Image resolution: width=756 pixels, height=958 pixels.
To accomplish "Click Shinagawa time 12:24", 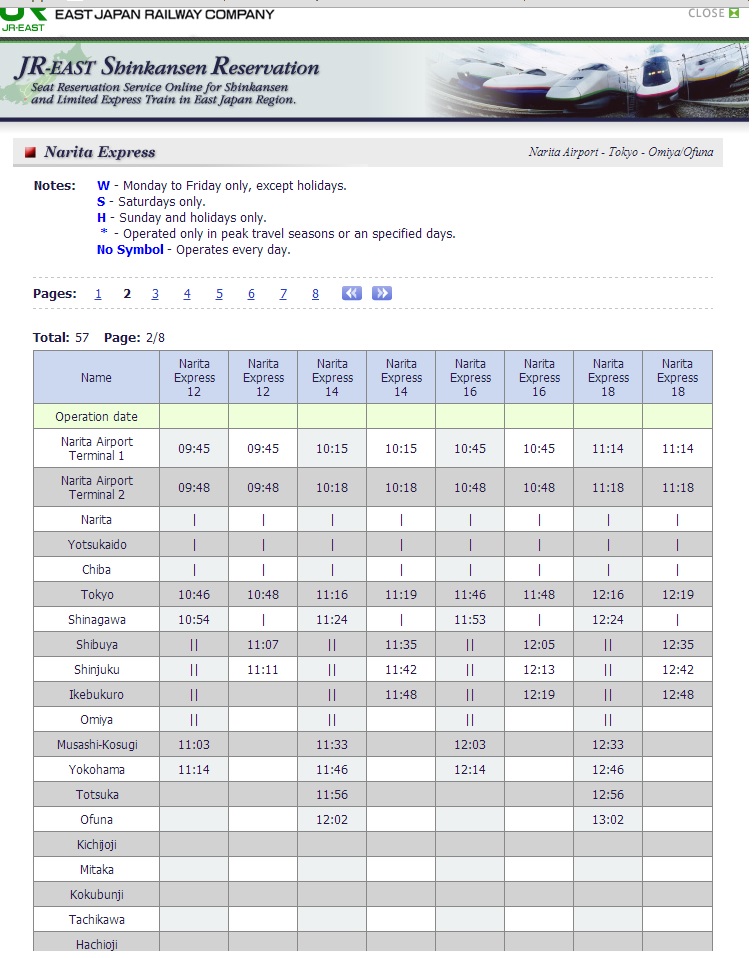I will tap(608, 620).
